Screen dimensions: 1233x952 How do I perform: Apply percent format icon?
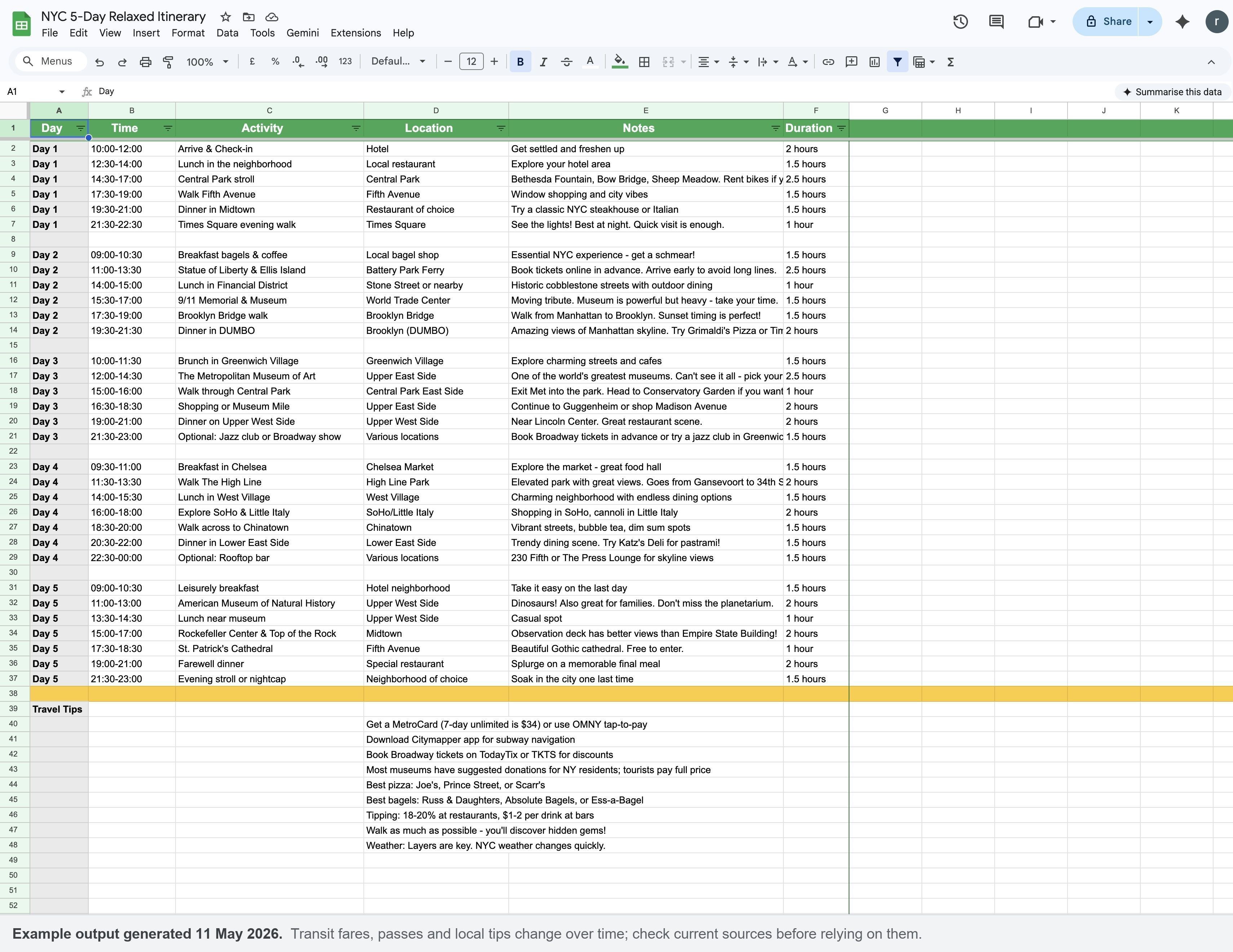275,62
